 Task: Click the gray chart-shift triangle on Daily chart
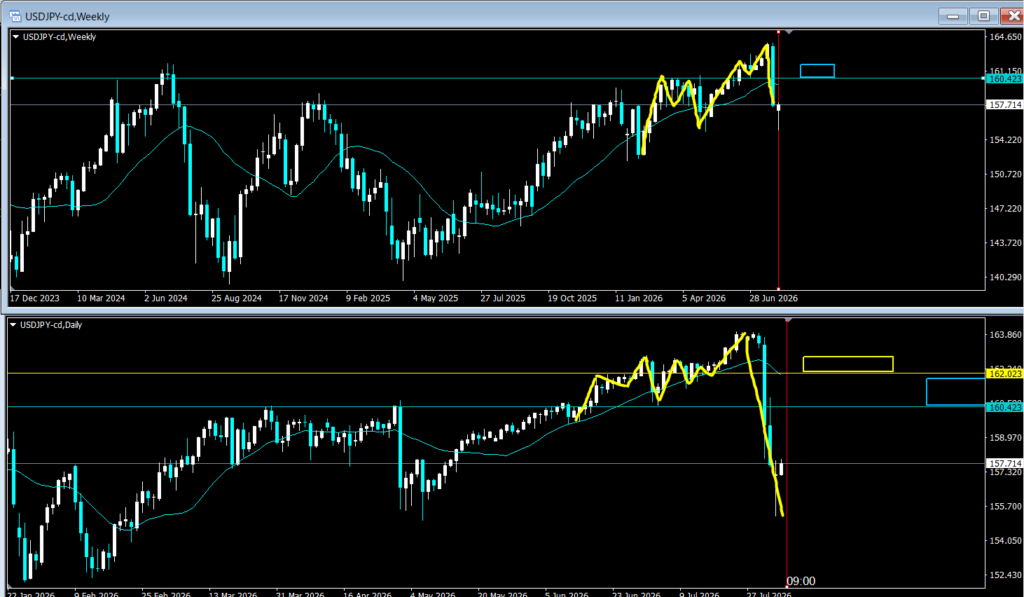tap(788, 320)
